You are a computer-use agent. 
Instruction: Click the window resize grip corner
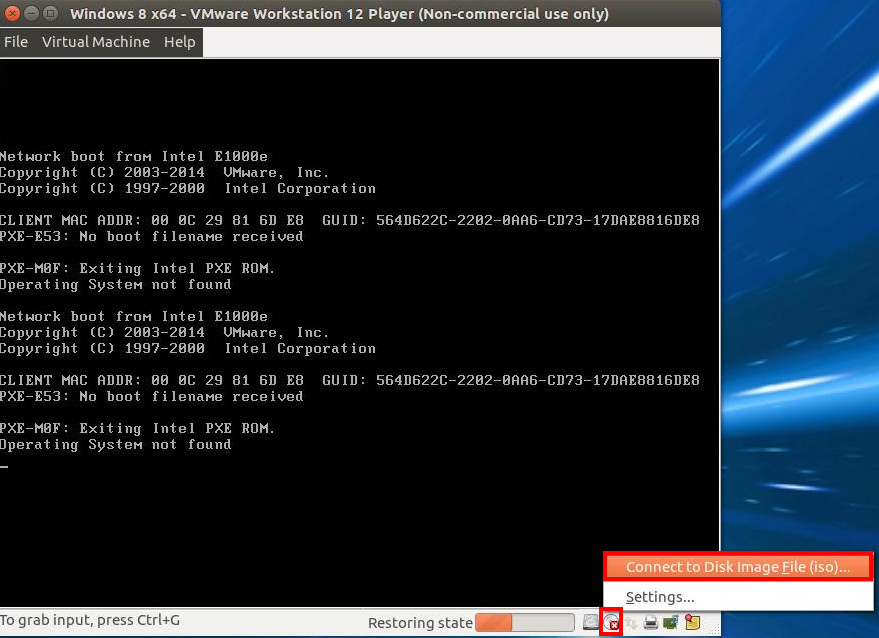coord(714,631)
